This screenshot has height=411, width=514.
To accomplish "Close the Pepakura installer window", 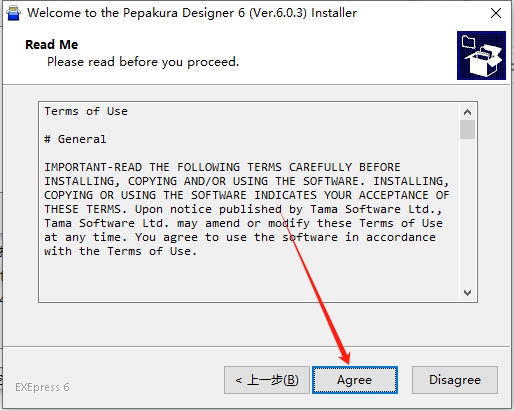I will coord(496,13).
